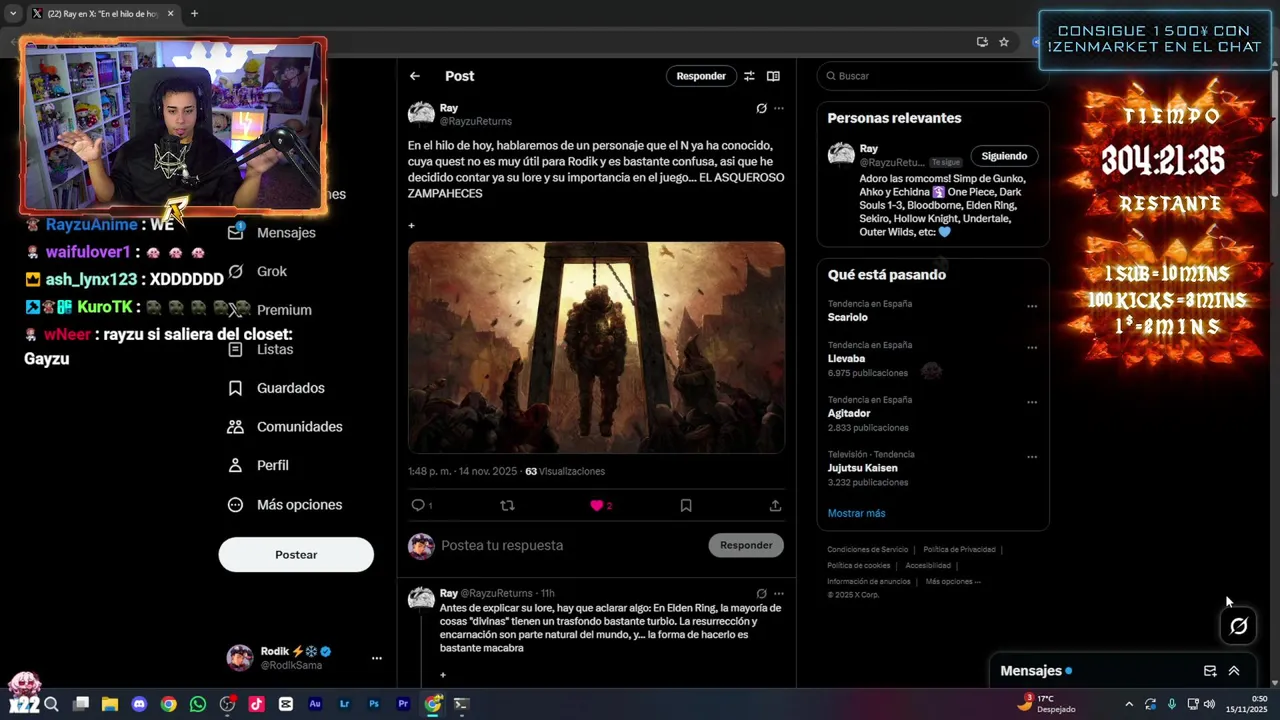Screen dimensions: 1280x720
Task: Click the Responder button beside the reply box
Action: point(746,545)
